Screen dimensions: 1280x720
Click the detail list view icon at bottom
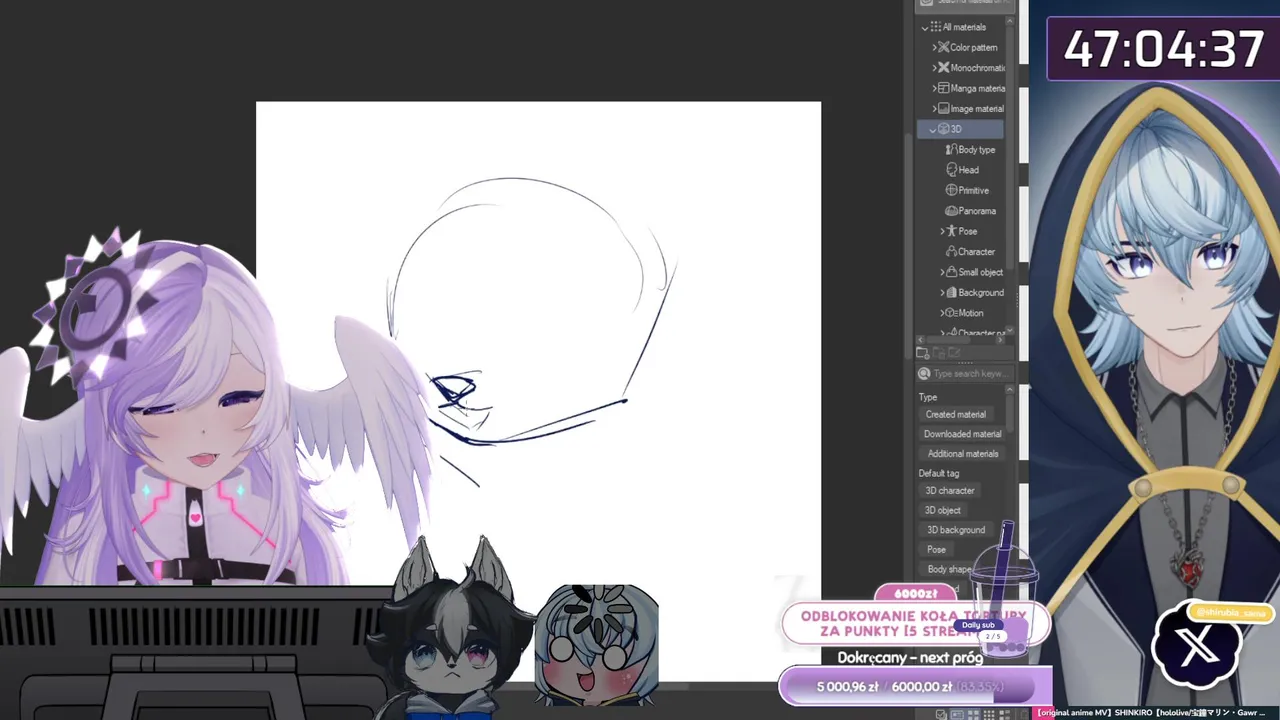point(958,714)
